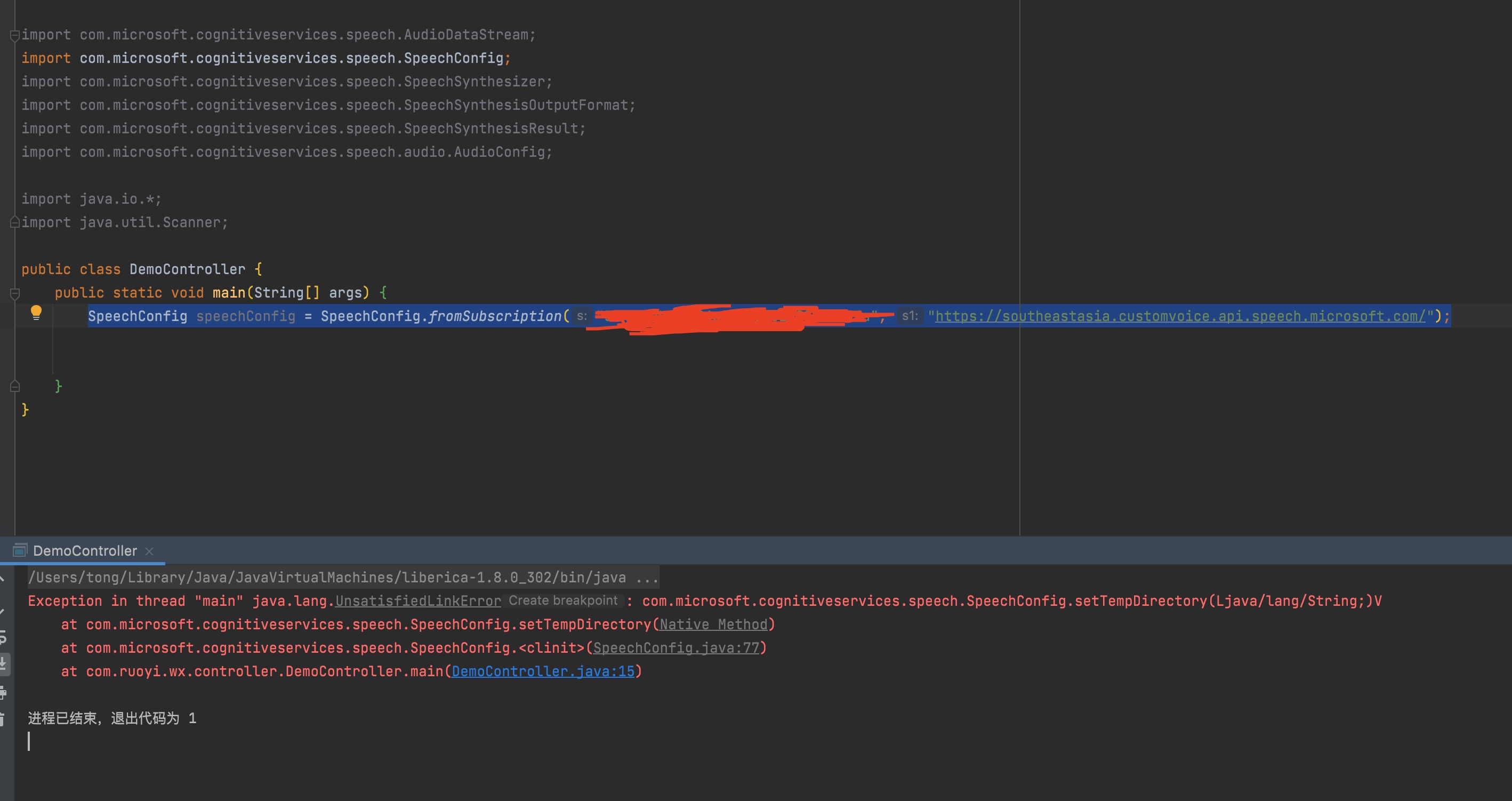Click import java.util.Scanner line
The image size is (1512, 801).
pyautogui.click(x=124, y=222)
